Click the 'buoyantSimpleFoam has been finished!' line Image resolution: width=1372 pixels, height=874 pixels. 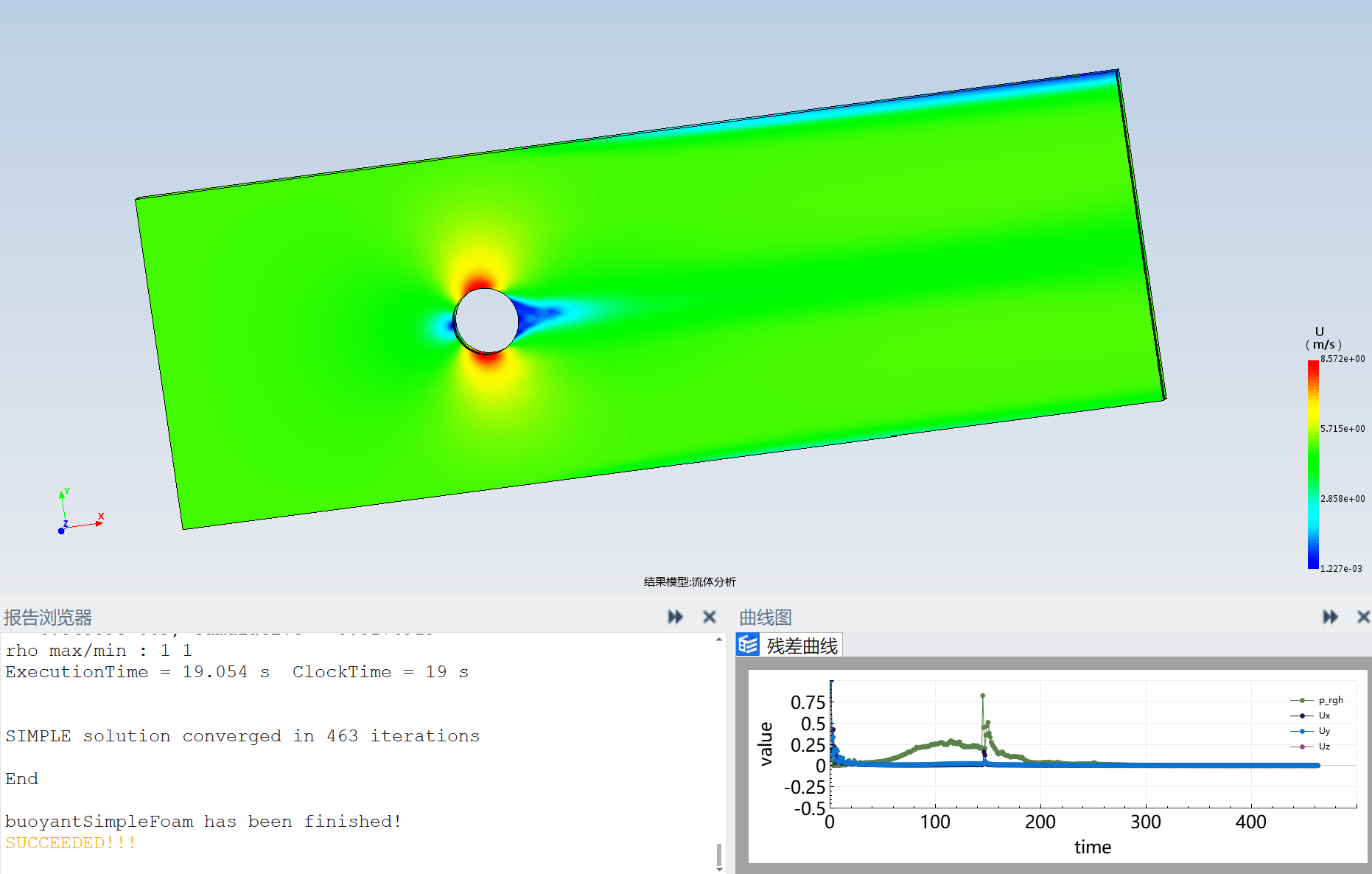[203, 821]
